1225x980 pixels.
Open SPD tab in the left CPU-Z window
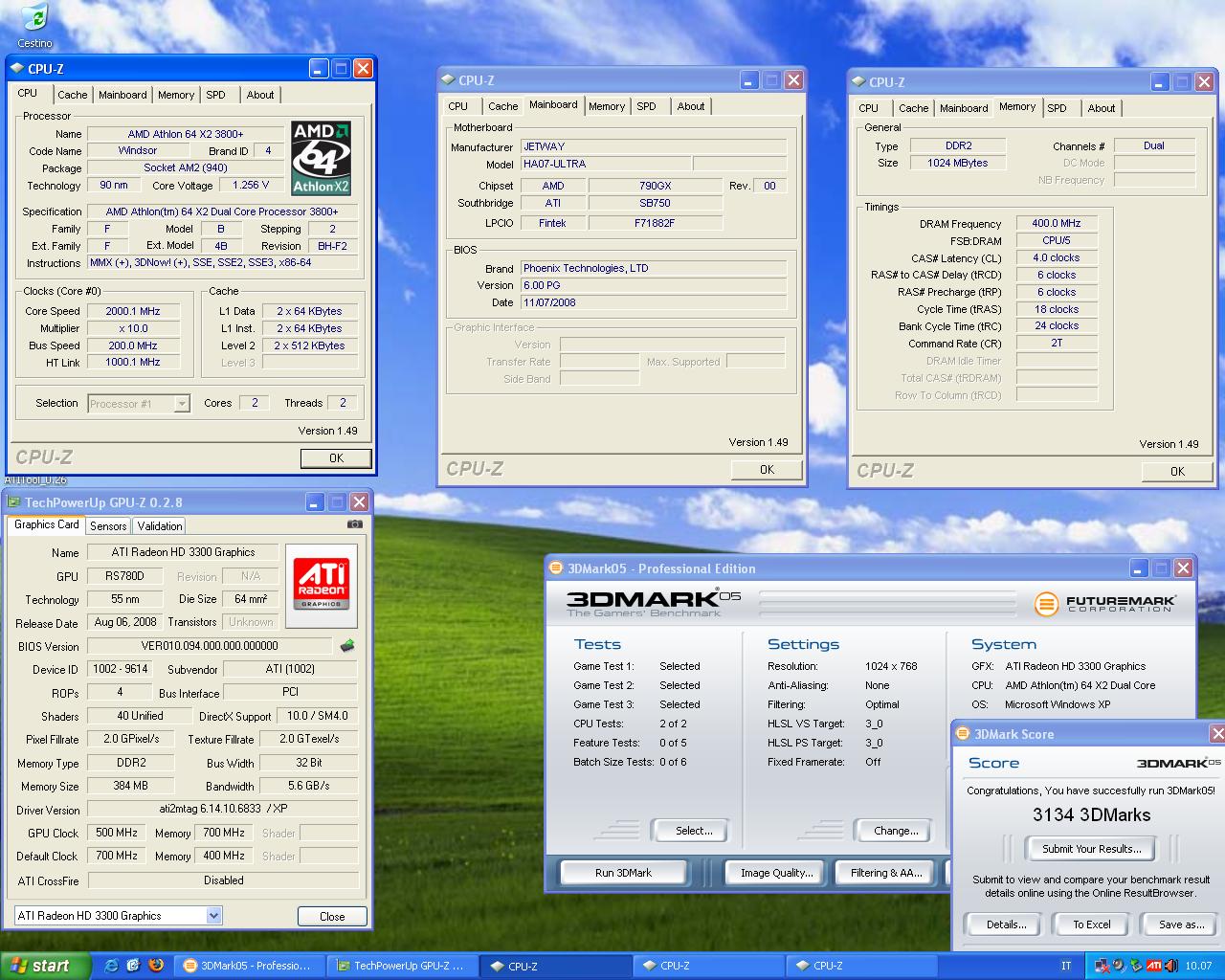click(216, 95)
